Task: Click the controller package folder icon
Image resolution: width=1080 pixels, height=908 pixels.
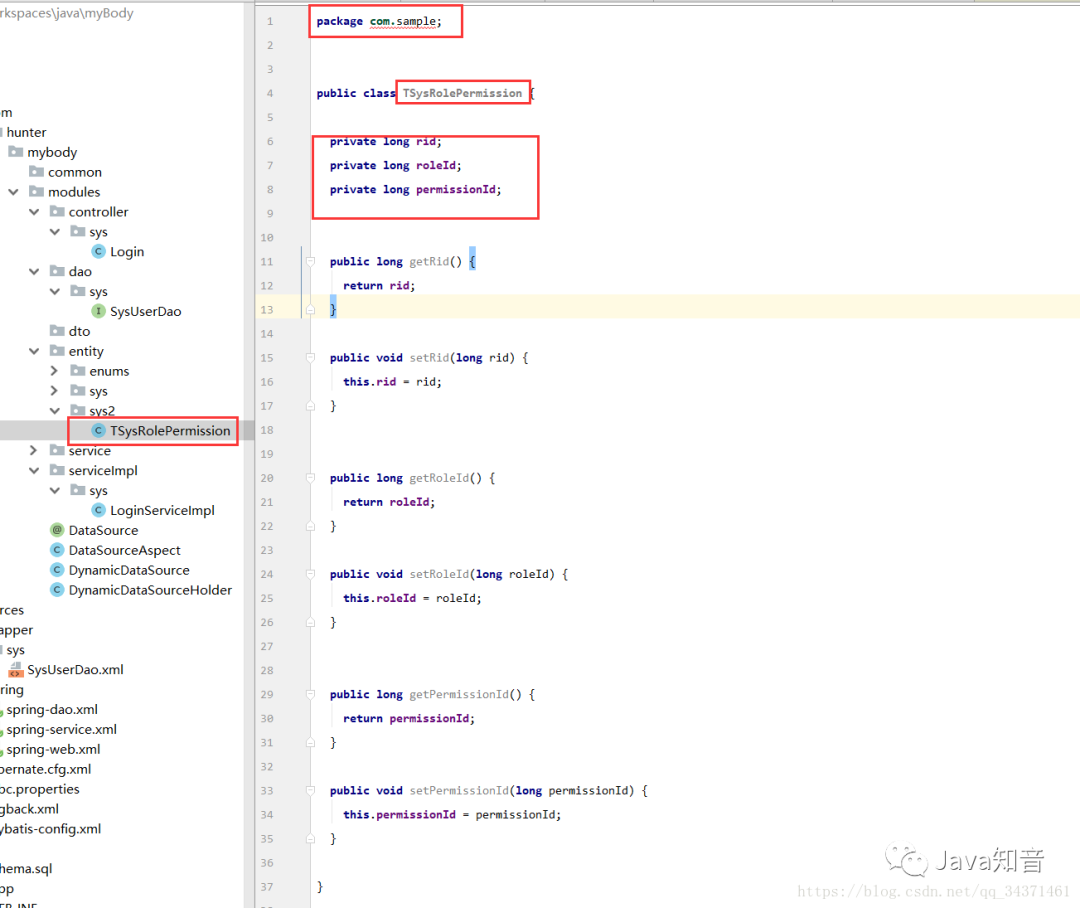Action: pyautogui.click(x=57, y=211)
